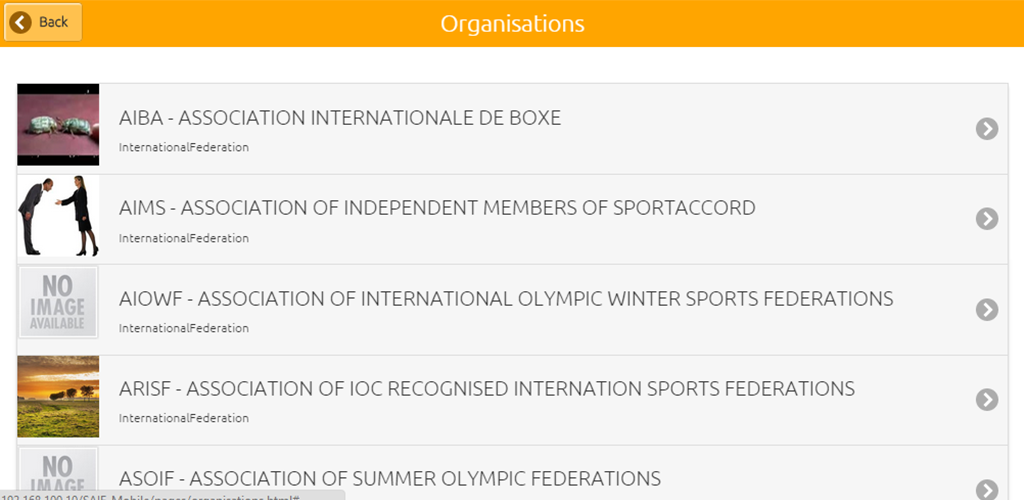The image size is (1024, 500).
Task: Click the chevron arrow for AIMS
Action: pyautogui.click(x=987, y=218)
